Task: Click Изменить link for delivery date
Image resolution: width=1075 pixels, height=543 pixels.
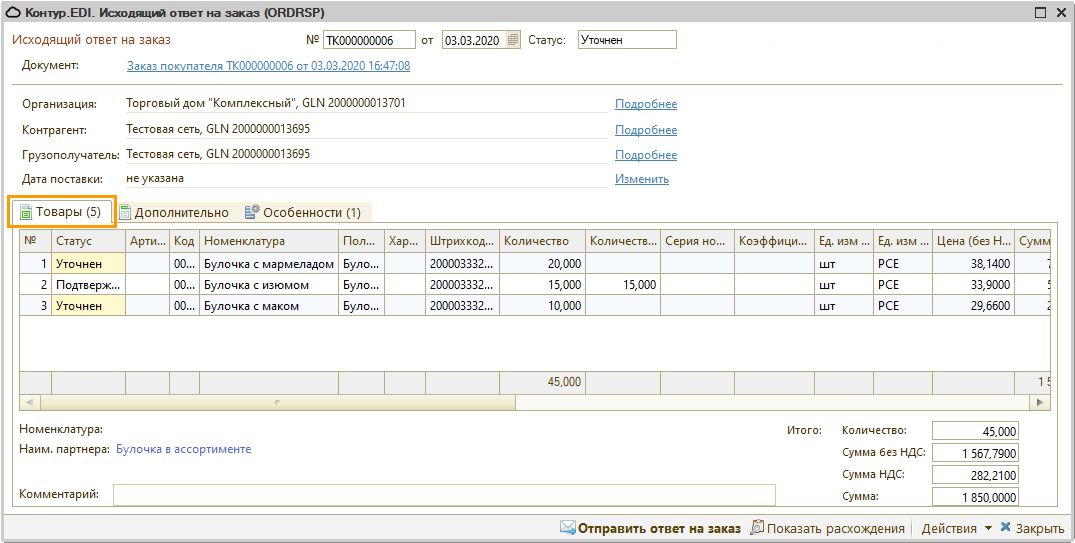Action: tap(641, 179)
